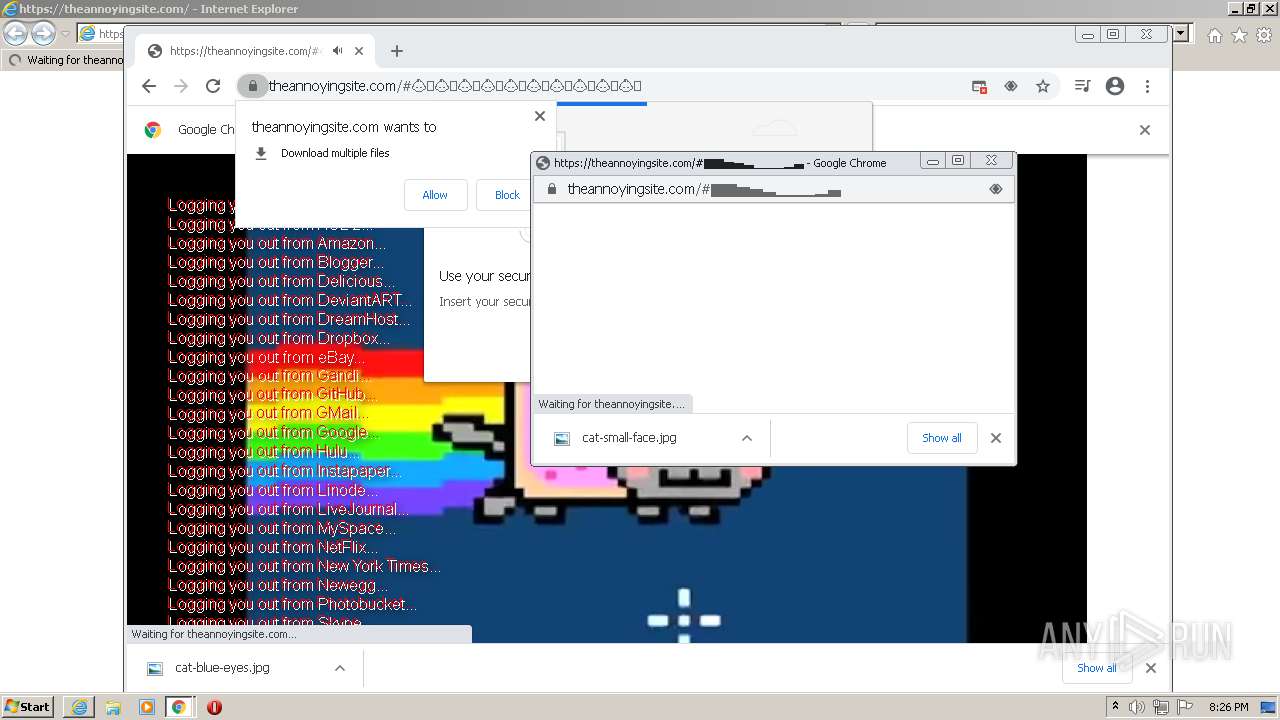Open Internet Explorer address bar dropdown

pyautogui.click(x=1181, y=34)
